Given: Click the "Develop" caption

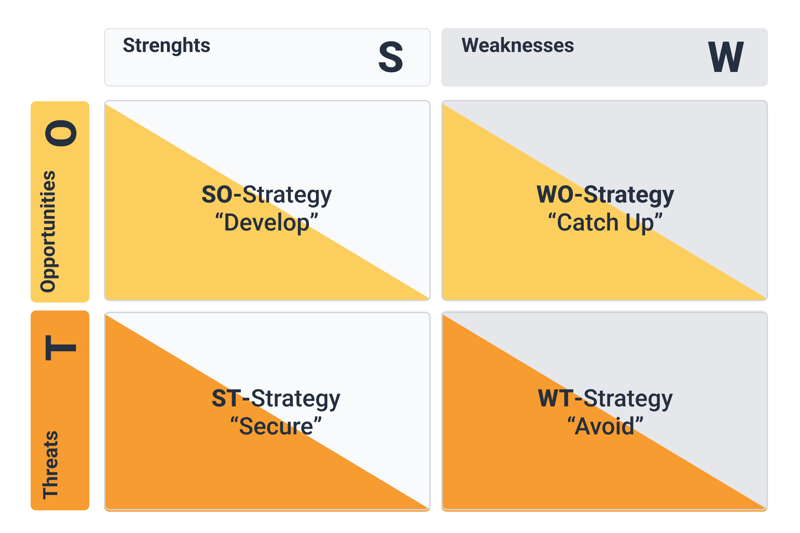Looking at the screenshot, I should click(267, 223).
